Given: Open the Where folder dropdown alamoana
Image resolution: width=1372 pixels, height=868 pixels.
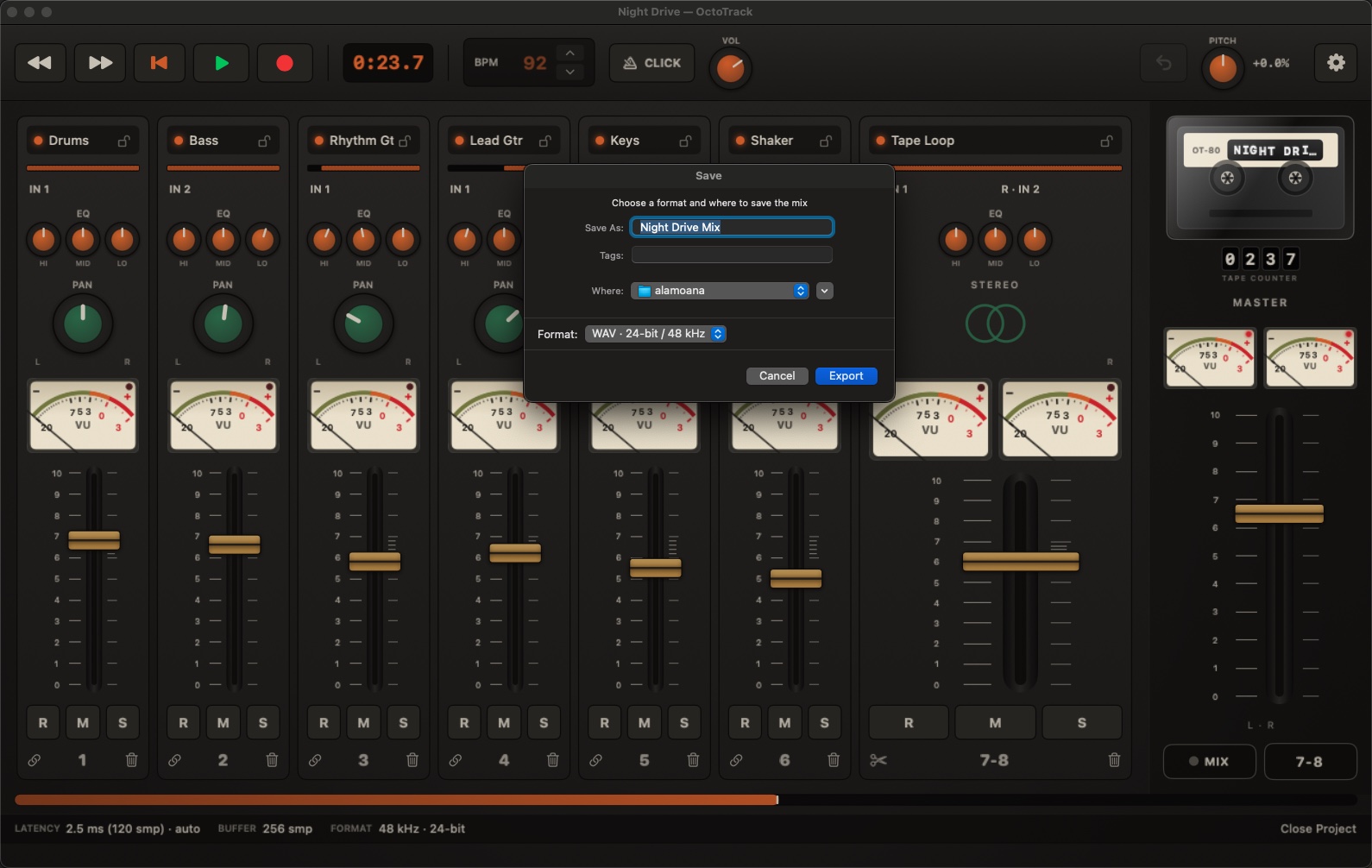Looking at the screenshot, I should coord(720,291).
